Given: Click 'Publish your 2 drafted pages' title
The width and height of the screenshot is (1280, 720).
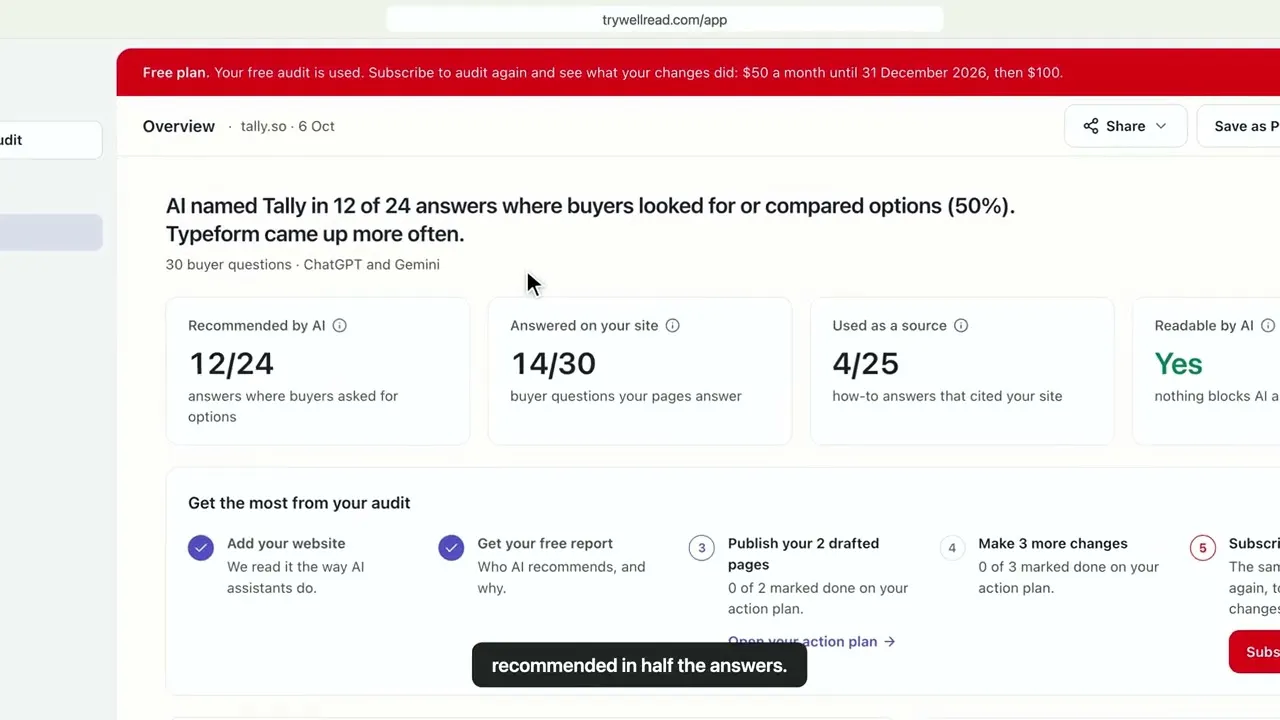Looking at the screenshot, I should 804,554.
